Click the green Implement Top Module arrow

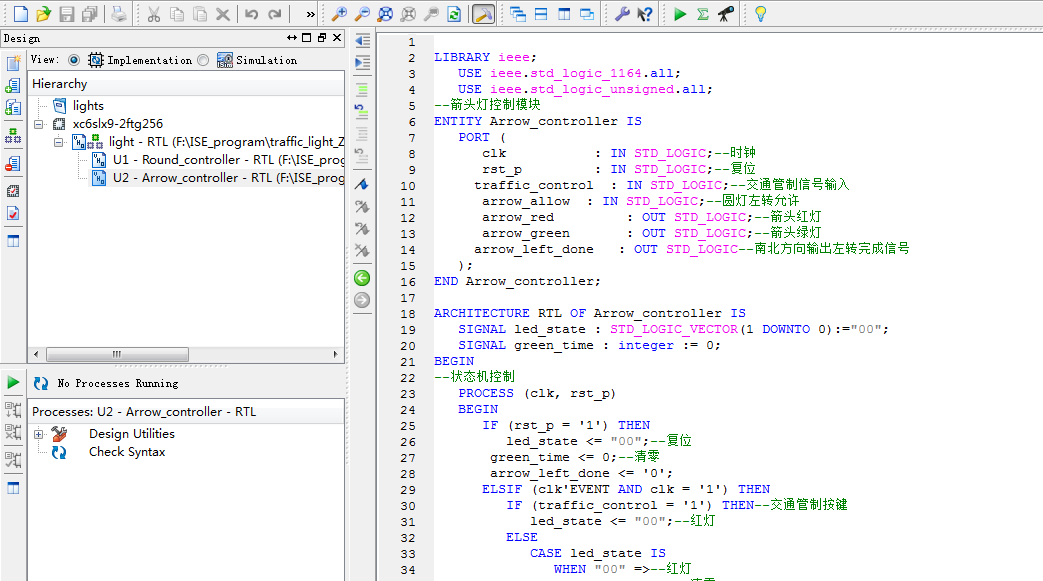[680, 14]
